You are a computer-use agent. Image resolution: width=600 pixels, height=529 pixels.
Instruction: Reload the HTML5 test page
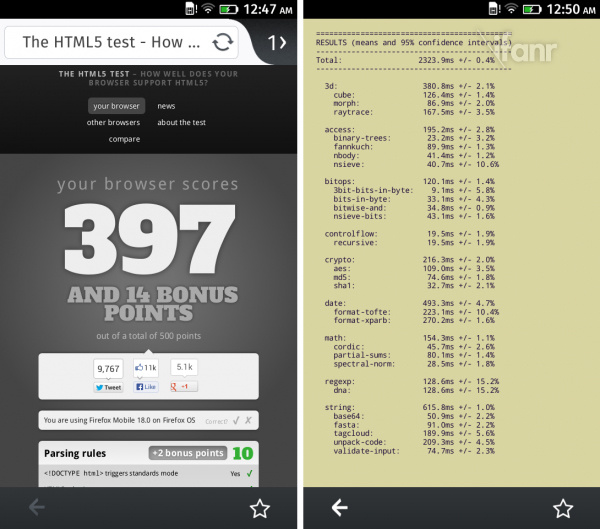click(222, 42)
